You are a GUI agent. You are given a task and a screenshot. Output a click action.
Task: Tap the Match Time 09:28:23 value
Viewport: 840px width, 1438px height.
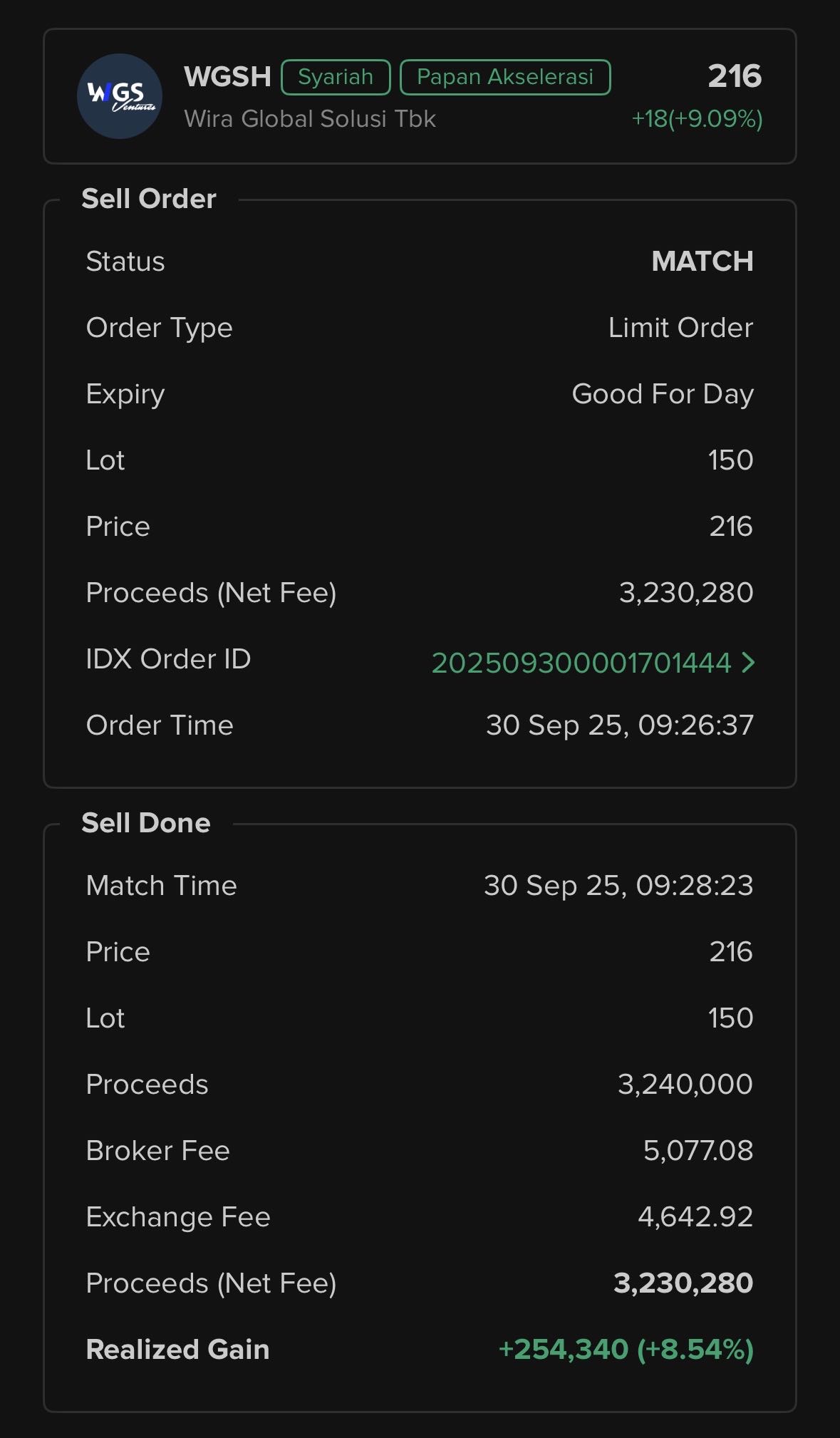[618, 885]
